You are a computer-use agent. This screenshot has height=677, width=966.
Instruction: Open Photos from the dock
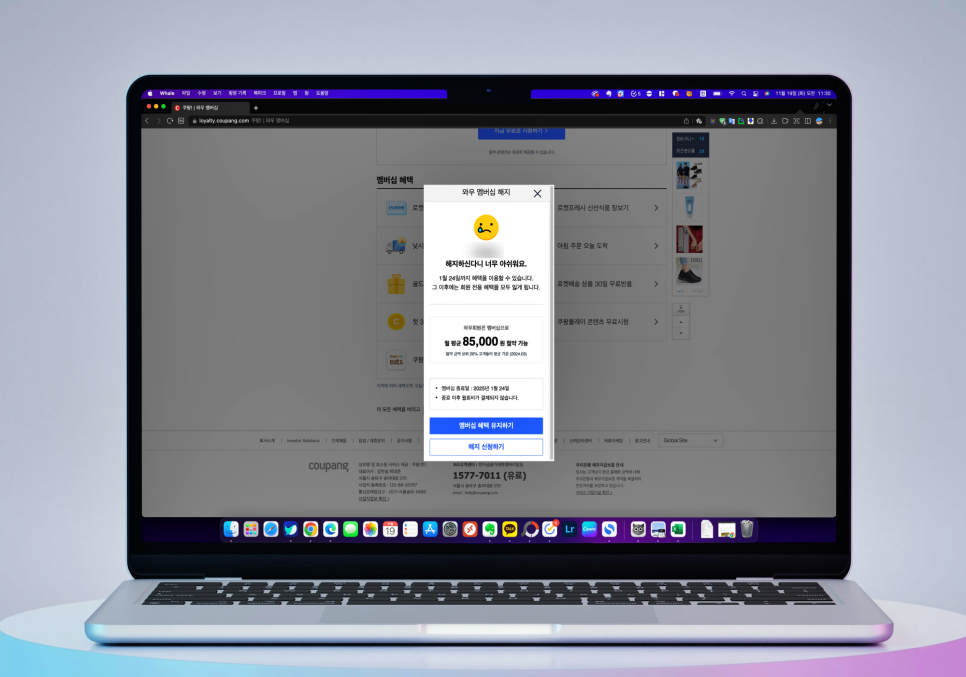[370, 529]
